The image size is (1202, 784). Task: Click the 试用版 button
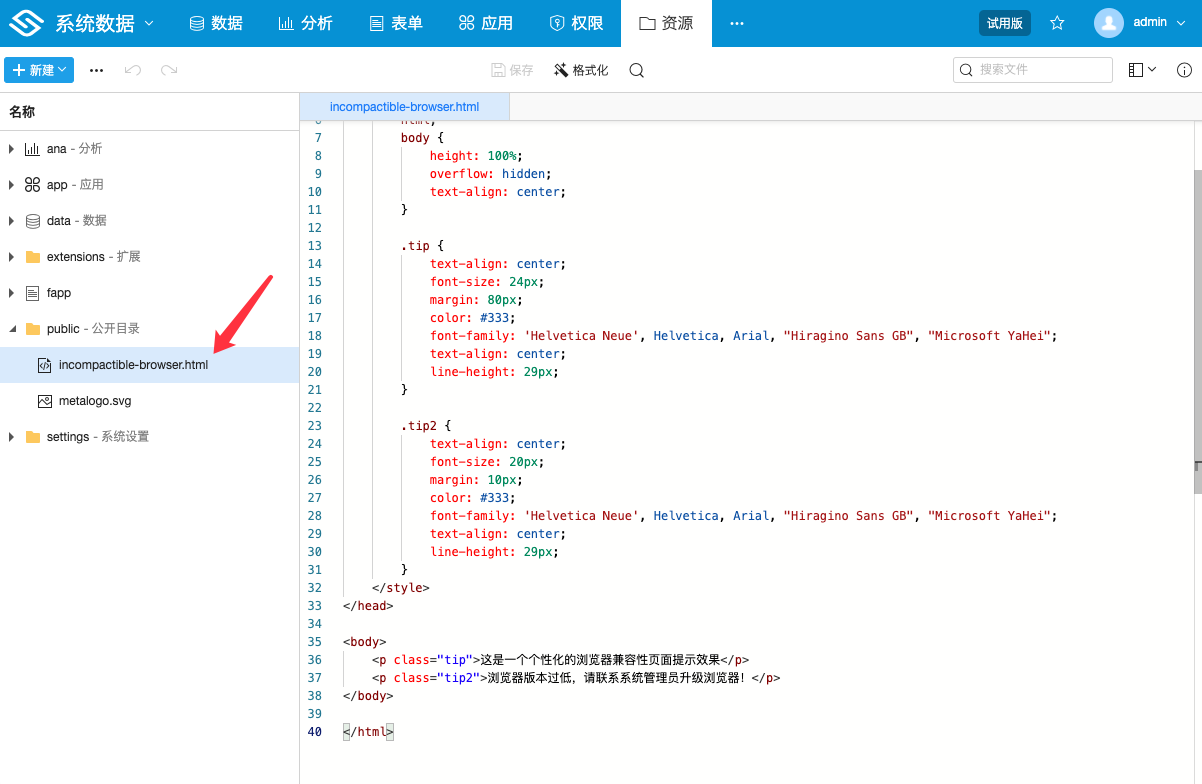point(1004,22)
